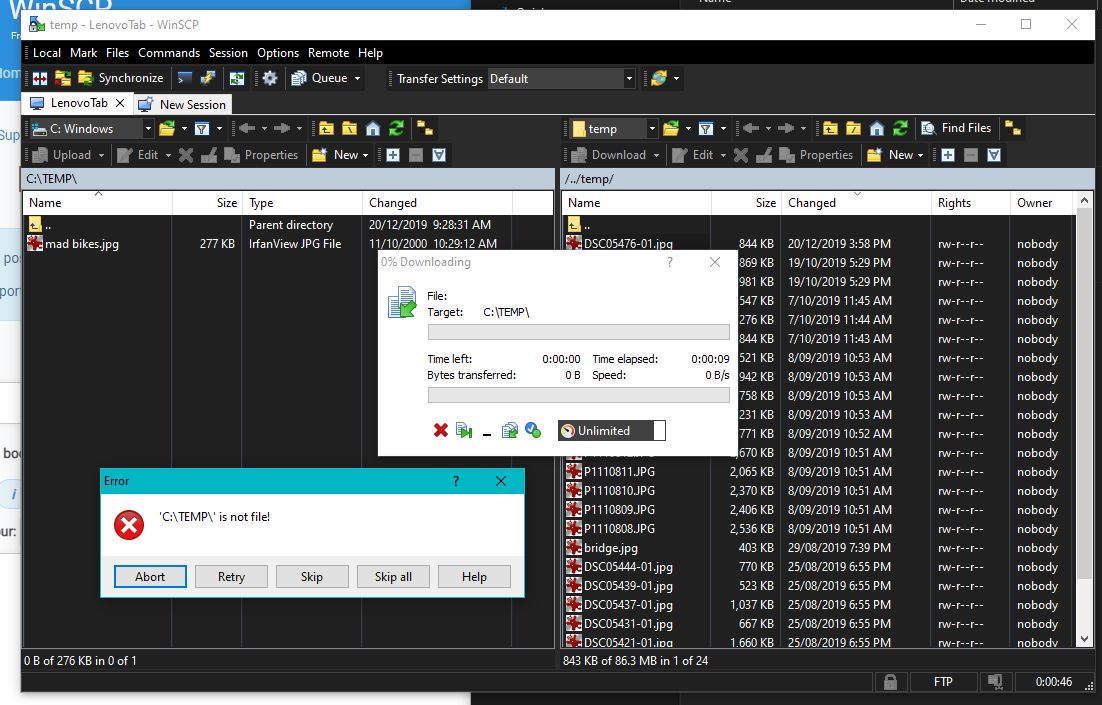The width and height of the screenshot is (1102, 705).
Task: Go to remote home directory icon
Action: tap(877, 128)
